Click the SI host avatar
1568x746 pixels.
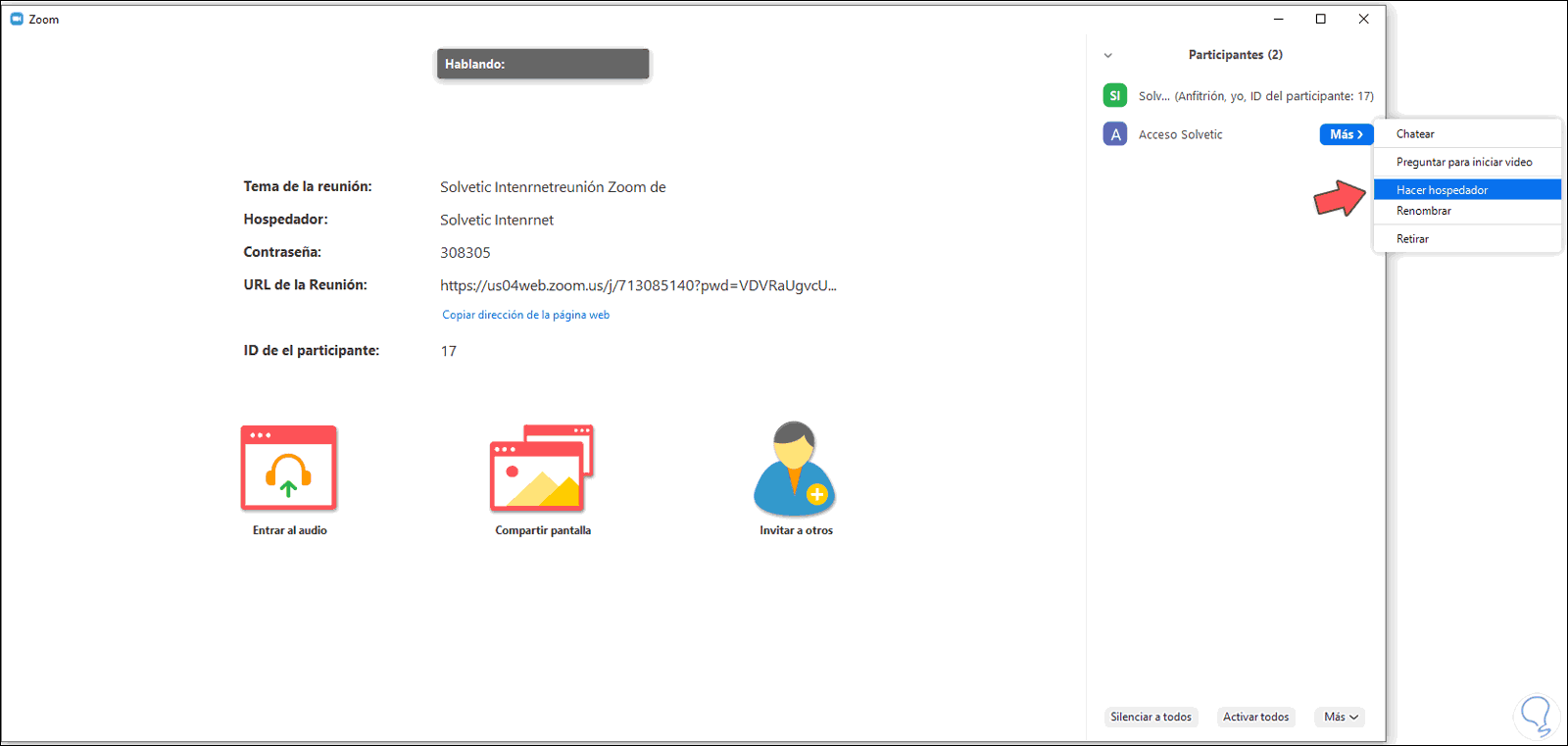(1114, 95)
